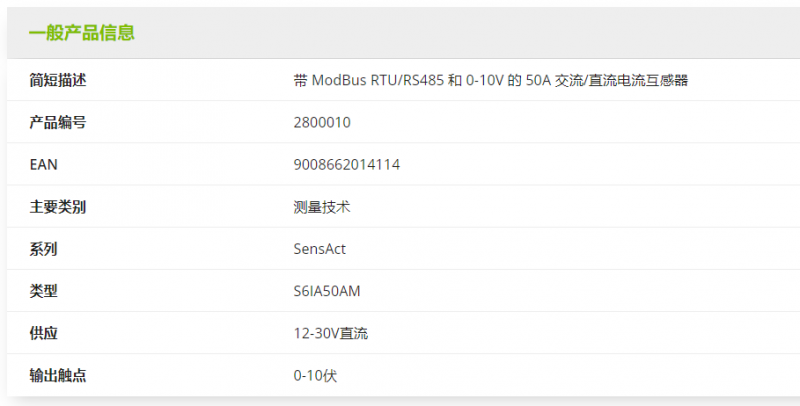Viewport: 800px width, 406px height.
Task: Click the 系列 row label
Action: click(x=44, y=249)
